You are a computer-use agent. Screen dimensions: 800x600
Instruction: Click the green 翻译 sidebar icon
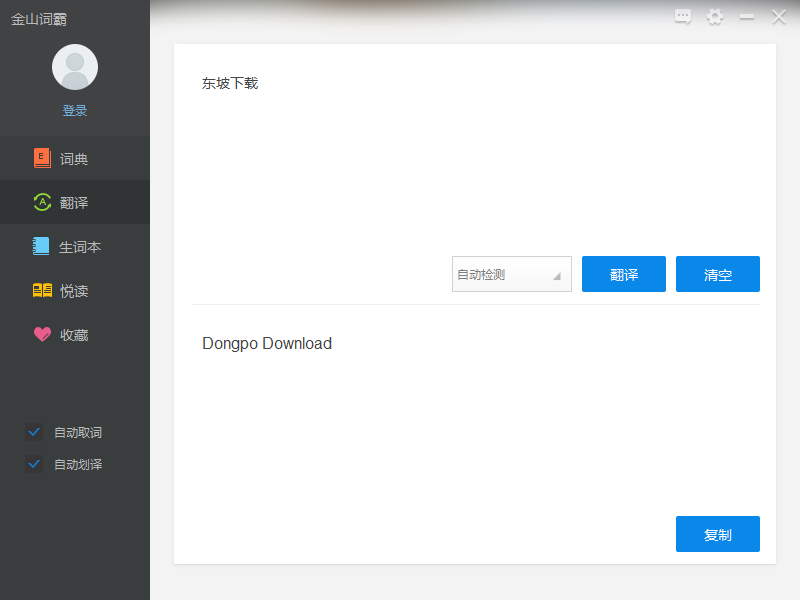(x=42, y=202)
